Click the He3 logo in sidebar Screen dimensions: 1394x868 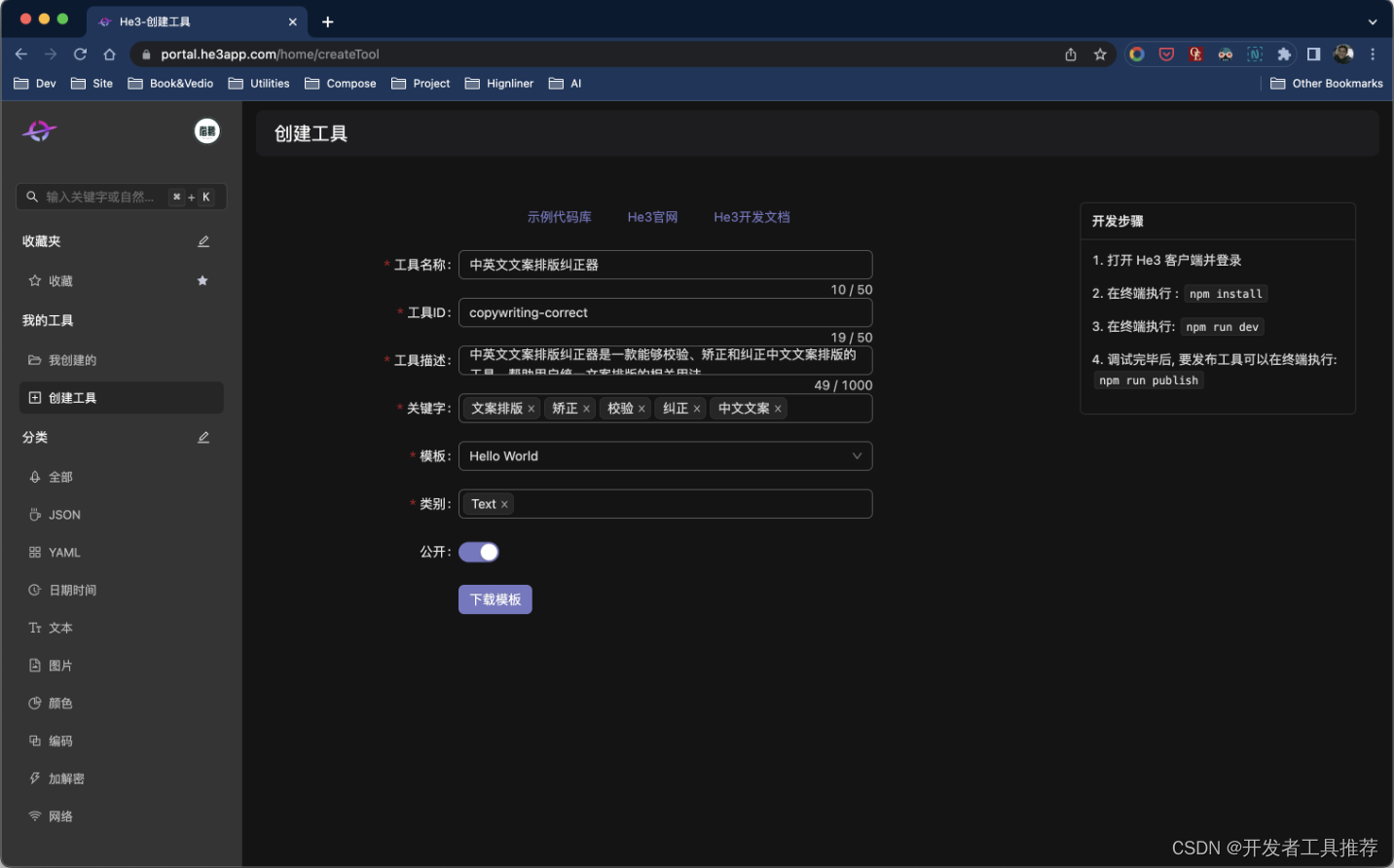39,130
